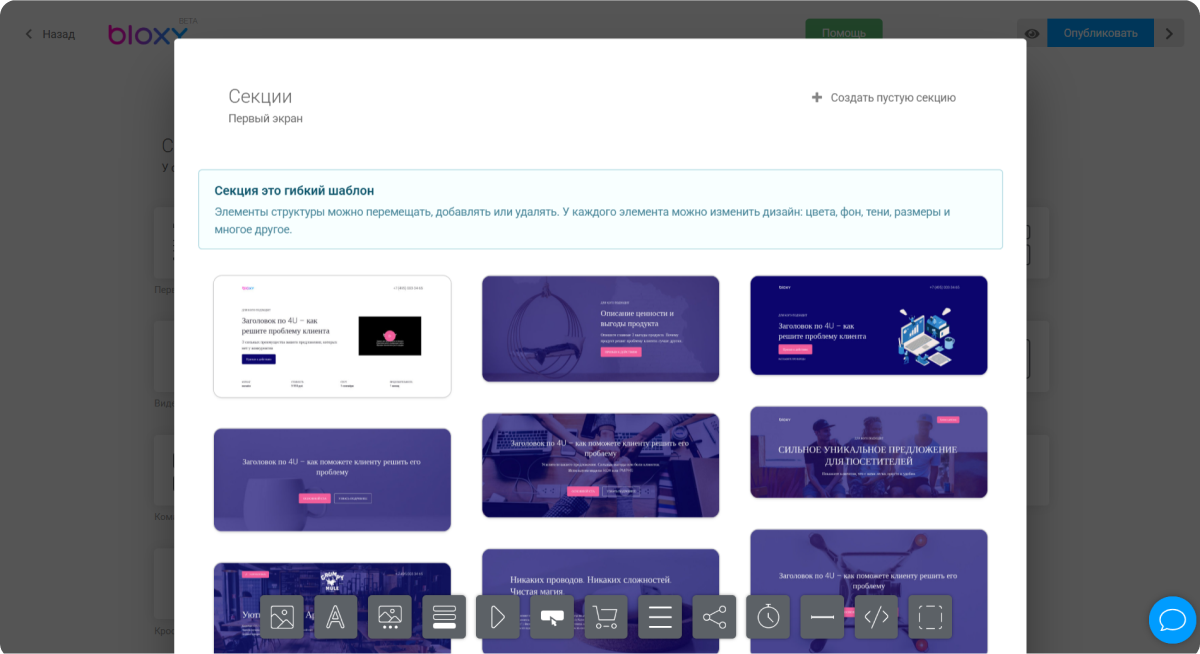This screenshot has width=1200, height=654.
Task: Select the HTML code embed icon
Action: coord(876,617)
